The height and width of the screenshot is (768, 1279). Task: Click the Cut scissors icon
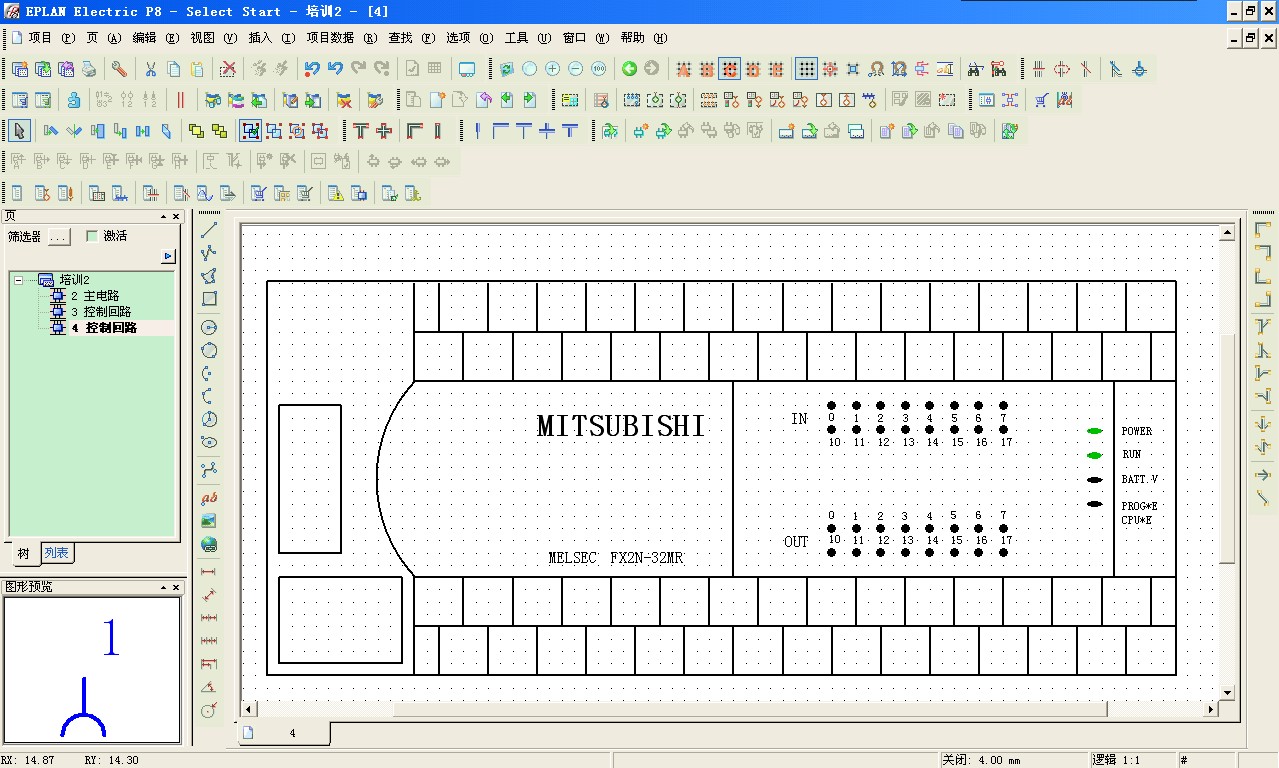pos(150,69)
